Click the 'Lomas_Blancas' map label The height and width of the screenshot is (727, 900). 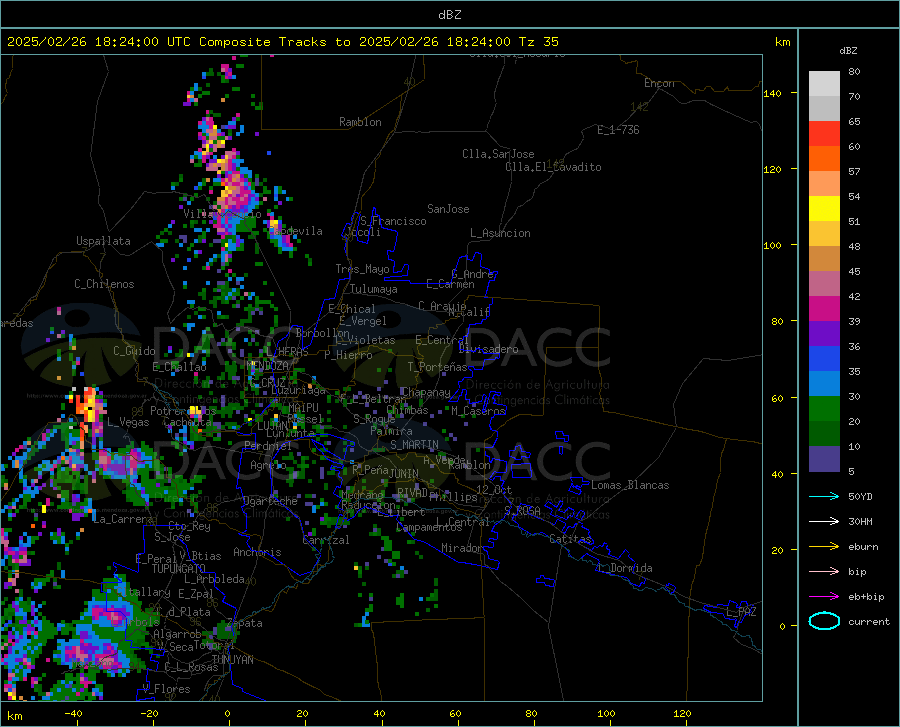click(630, 485)
